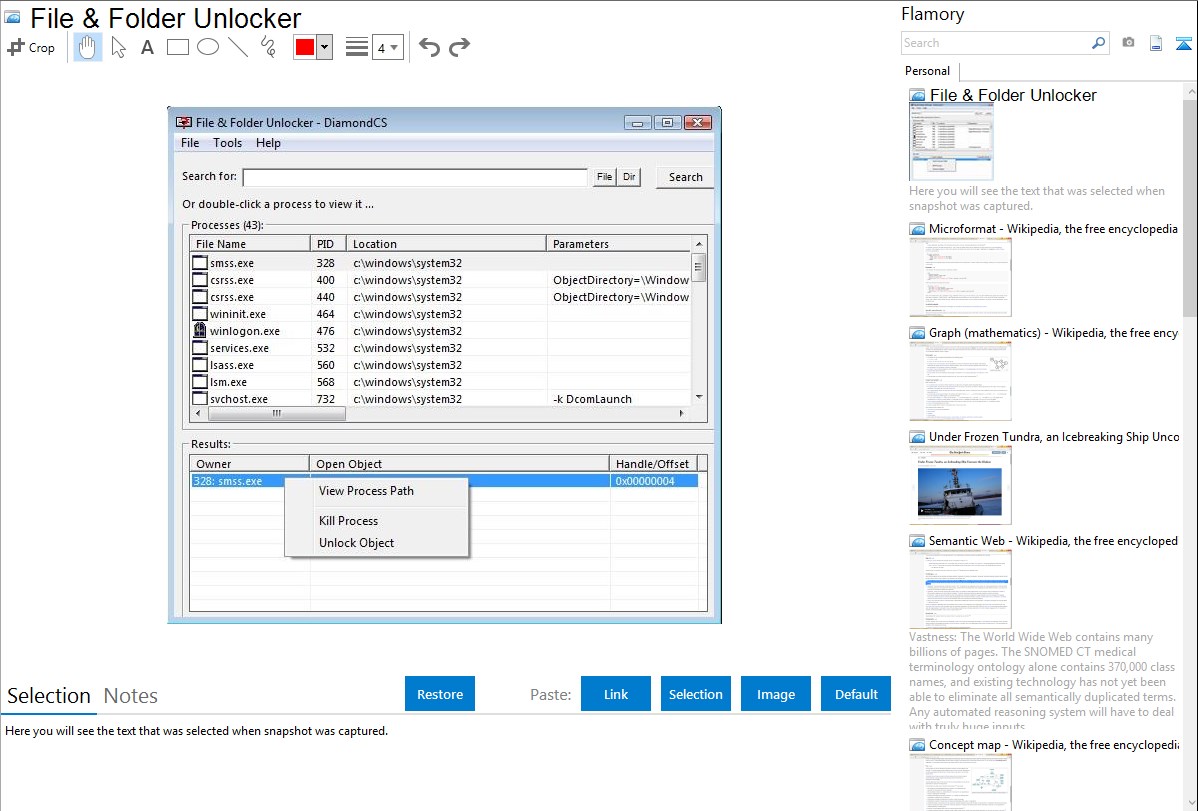The width and height of the screenshot is (1198, 811).
Task: Click process list scroll down arrow
Action: pyautogui.click(x=698, y=397)
